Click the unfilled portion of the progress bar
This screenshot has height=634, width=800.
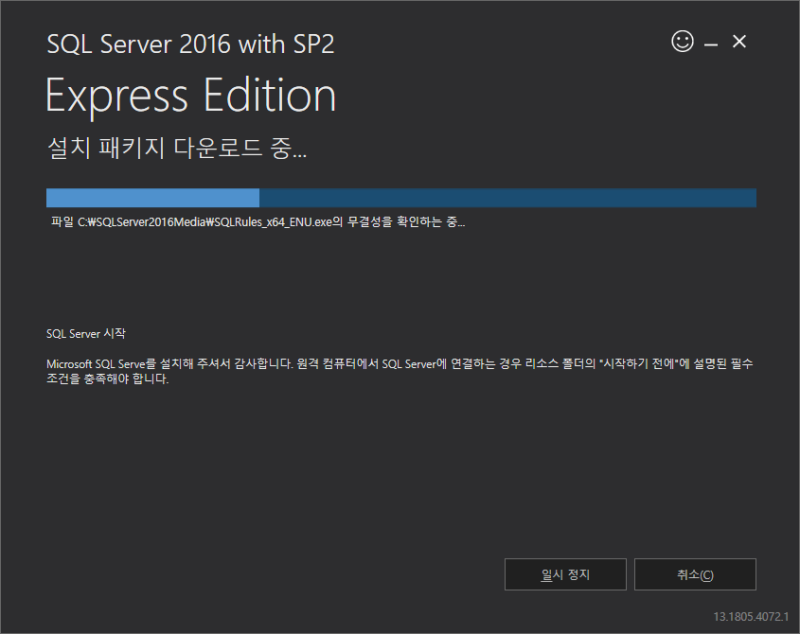pos(500,197)
